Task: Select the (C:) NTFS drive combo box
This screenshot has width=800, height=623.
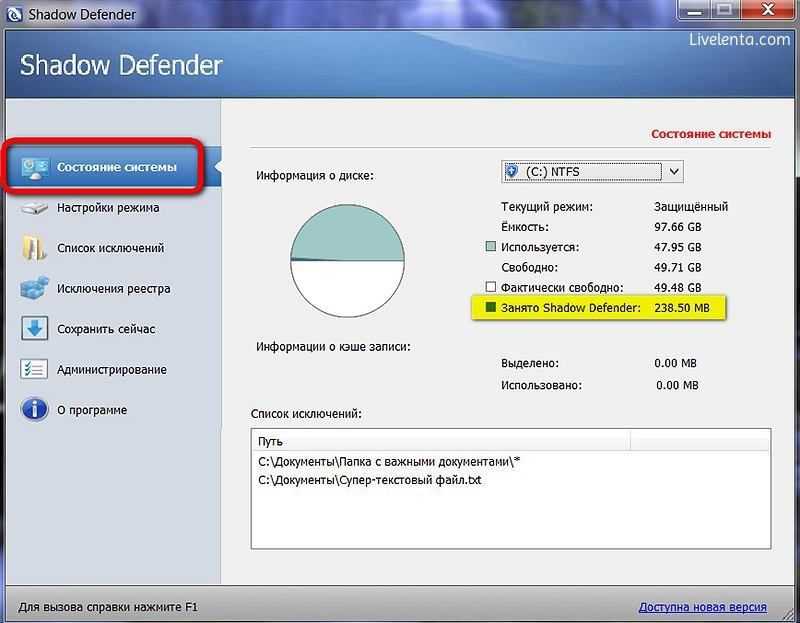Action: coord(592,171)
